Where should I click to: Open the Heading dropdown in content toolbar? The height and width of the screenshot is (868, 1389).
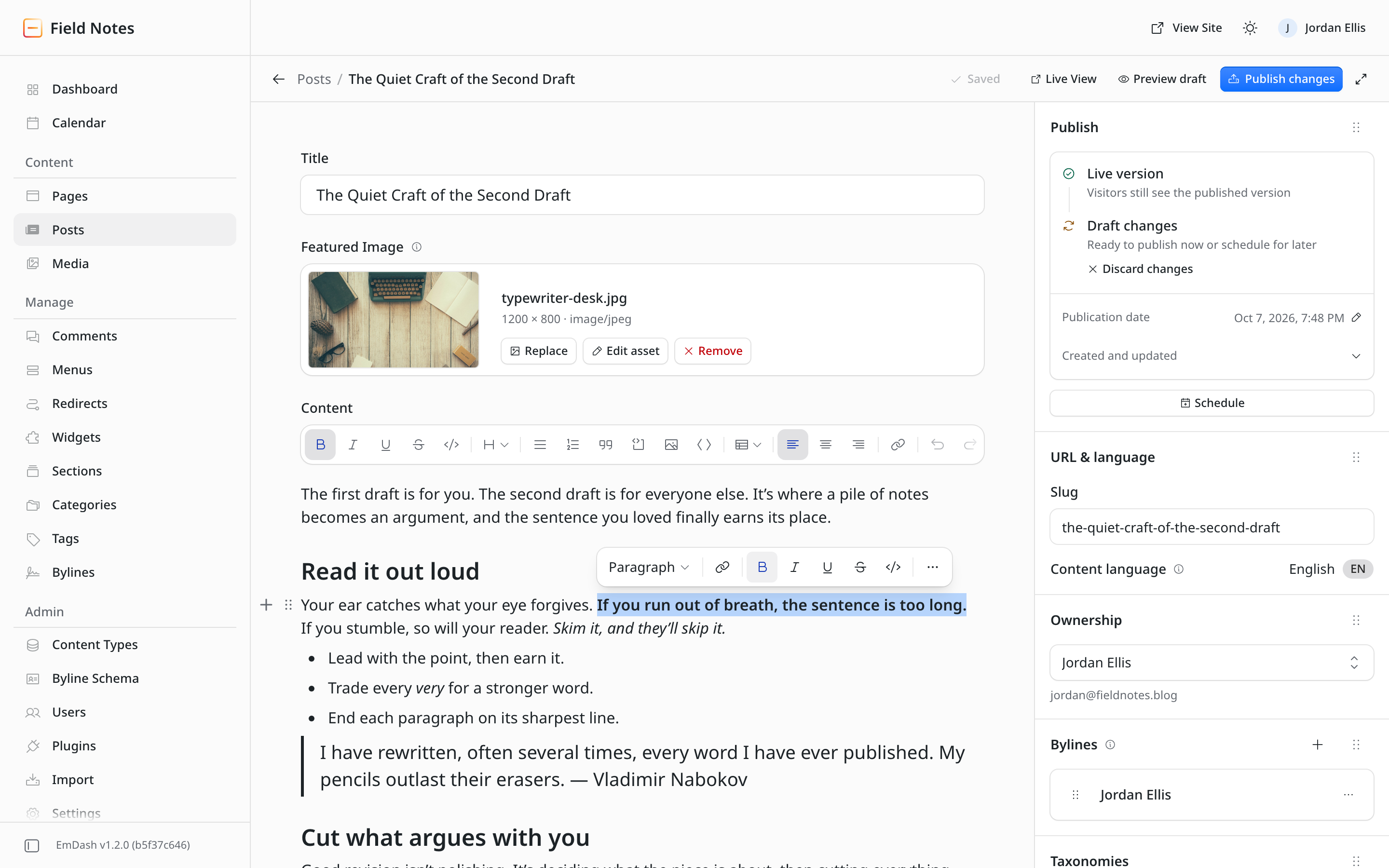[x=495, y=444]
